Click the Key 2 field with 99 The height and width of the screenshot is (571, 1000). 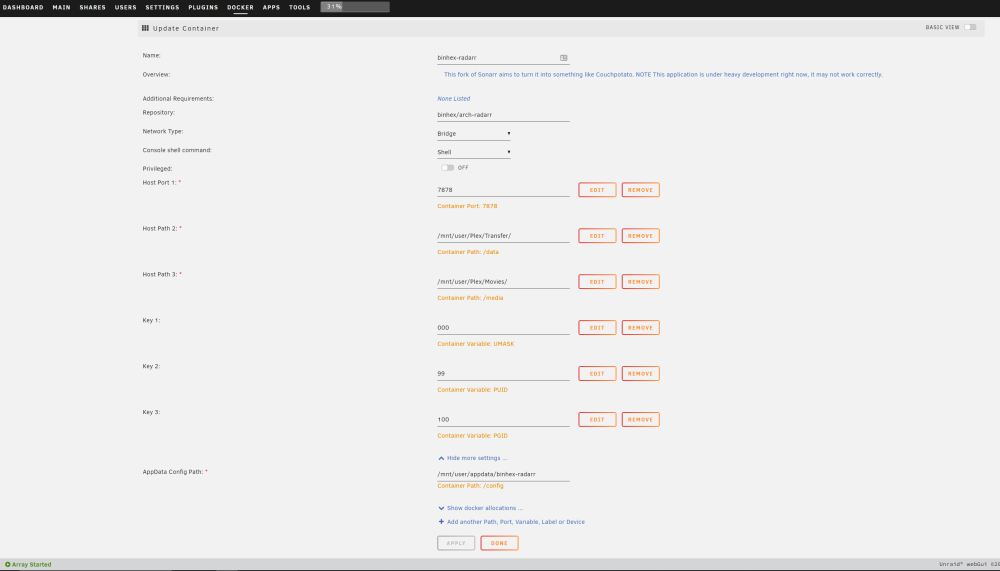[x=503, y=374]
